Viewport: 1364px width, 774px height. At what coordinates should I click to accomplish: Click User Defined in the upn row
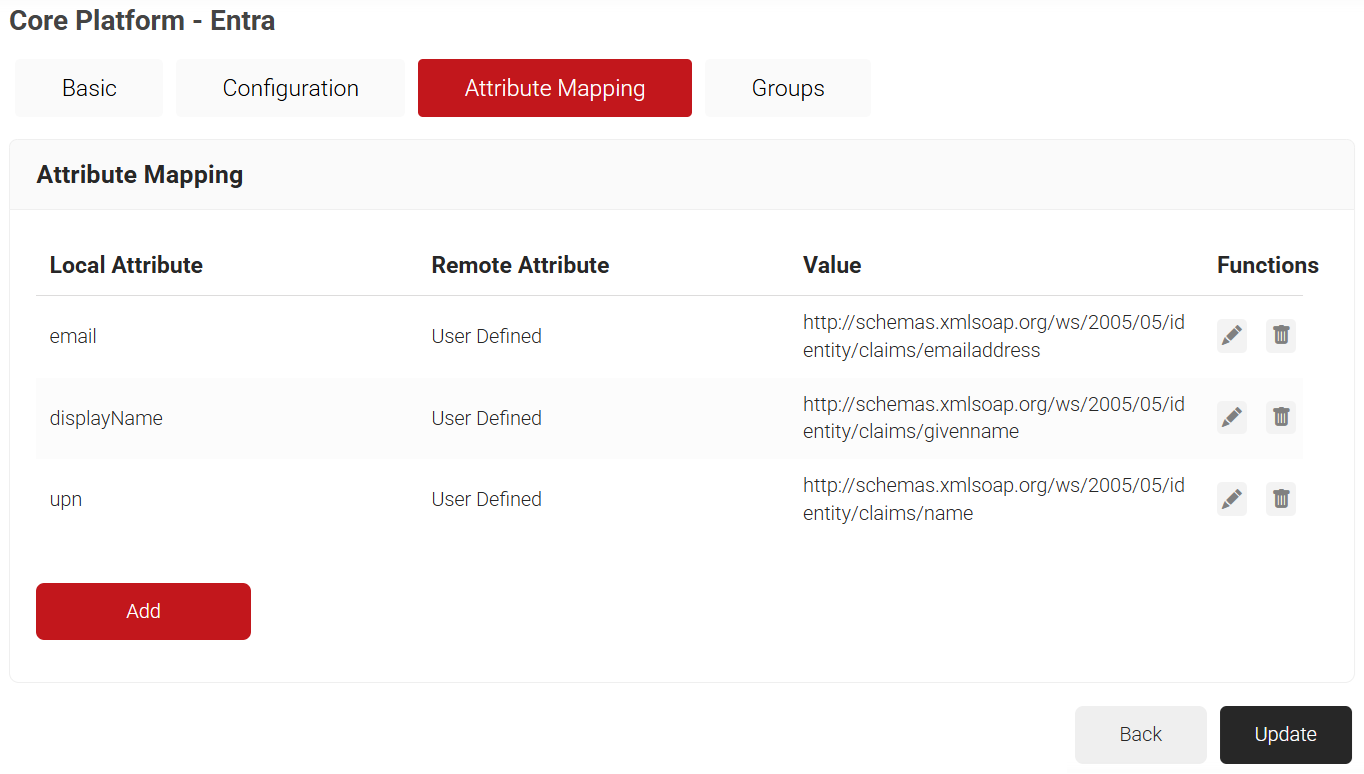click(x=487, y=499)
